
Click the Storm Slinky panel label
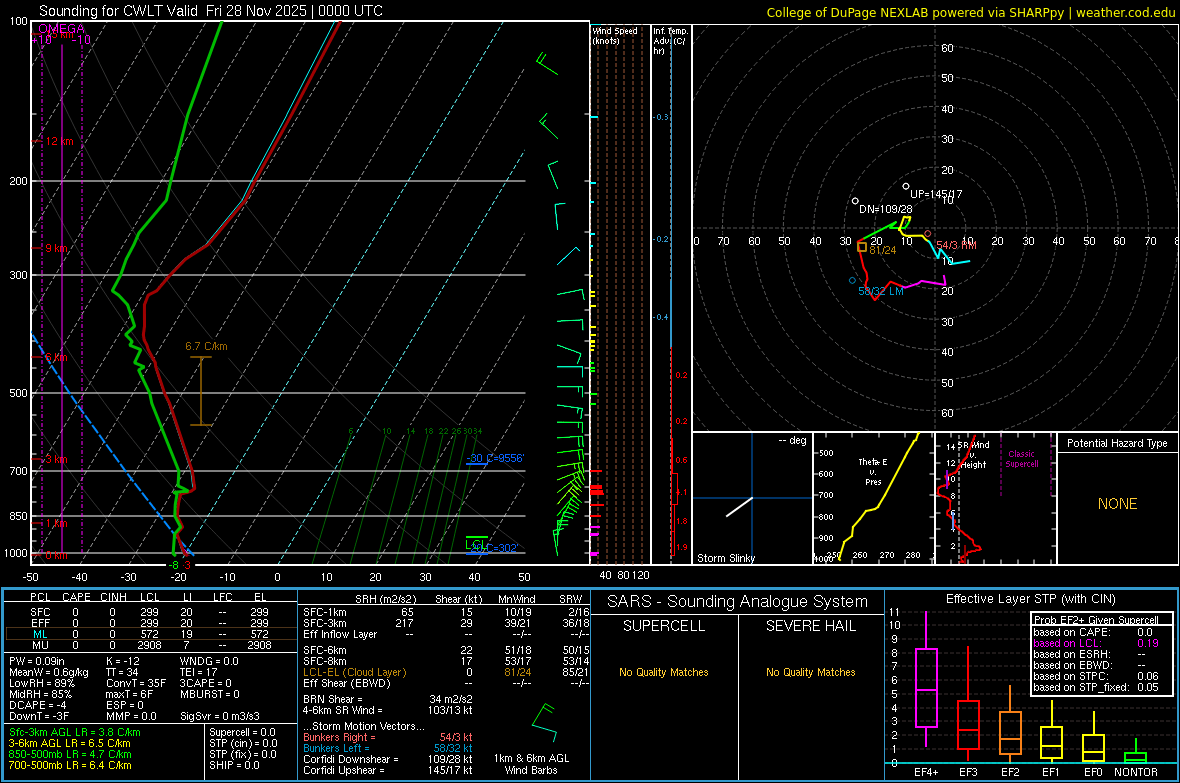tap(725, 558)
